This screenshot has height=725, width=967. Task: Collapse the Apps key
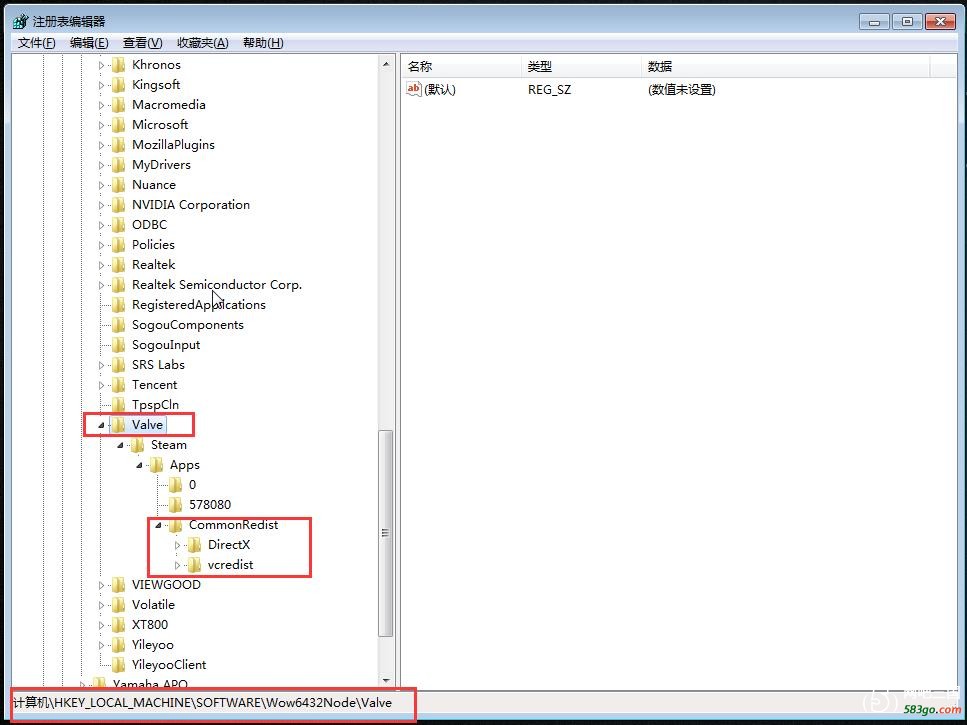pyautogui.click(x=139, y=465)
